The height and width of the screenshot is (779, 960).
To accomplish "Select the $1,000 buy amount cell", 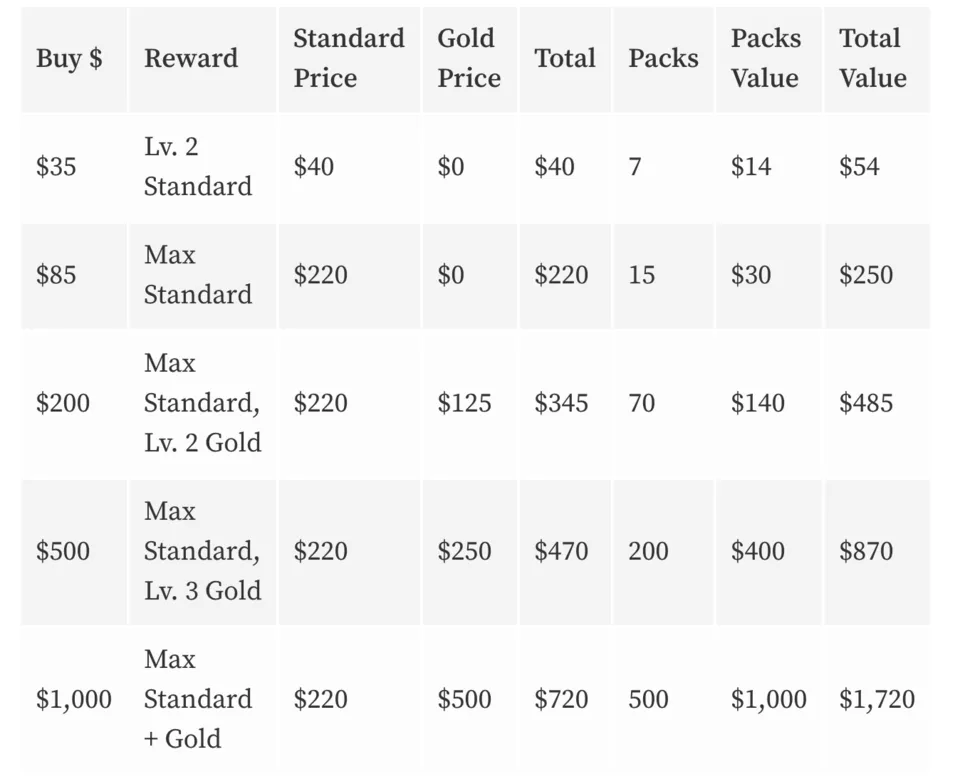I will [73, 699].
